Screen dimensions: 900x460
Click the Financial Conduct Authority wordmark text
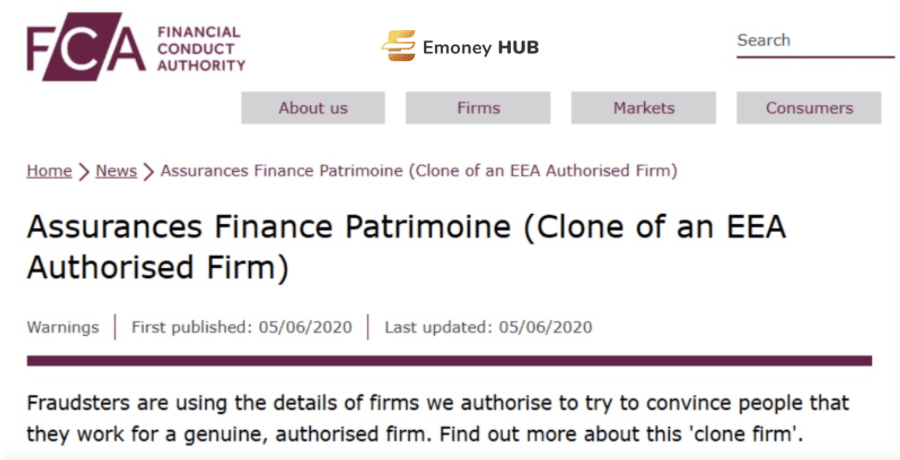pyautogui.click(x=201, y=48)
